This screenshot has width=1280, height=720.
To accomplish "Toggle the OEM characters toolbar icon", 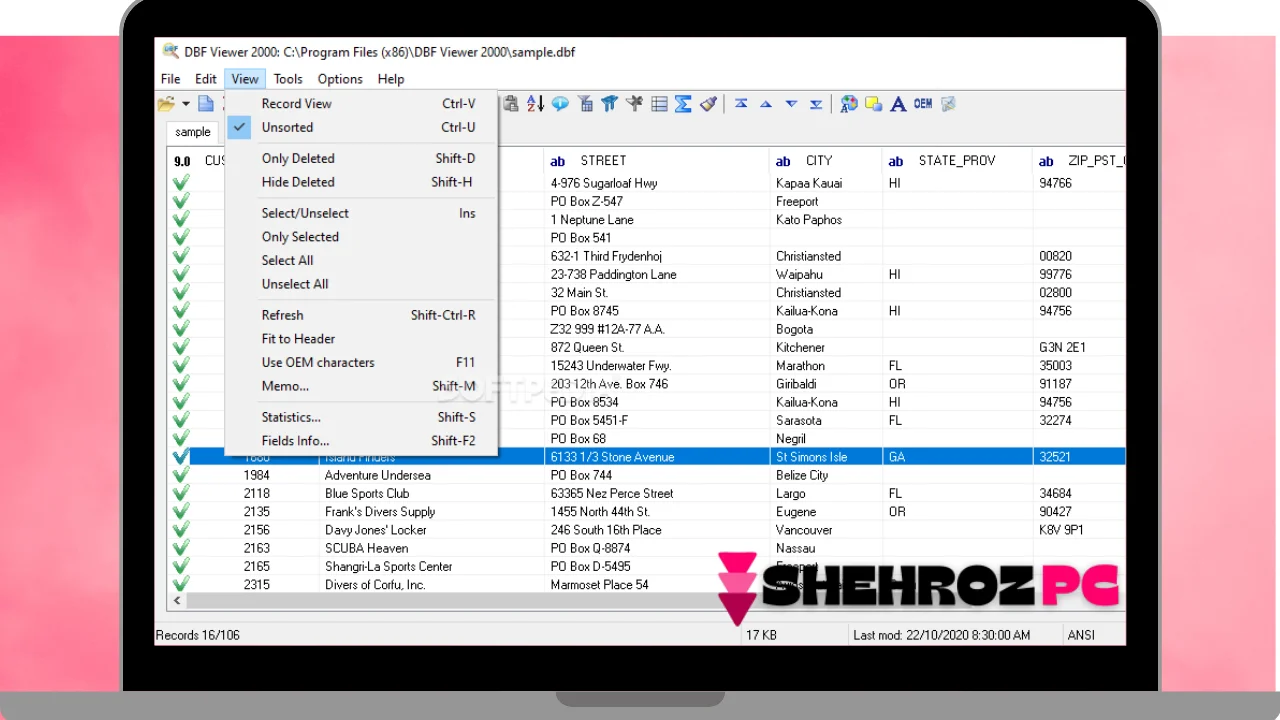I will coord(923,103).
